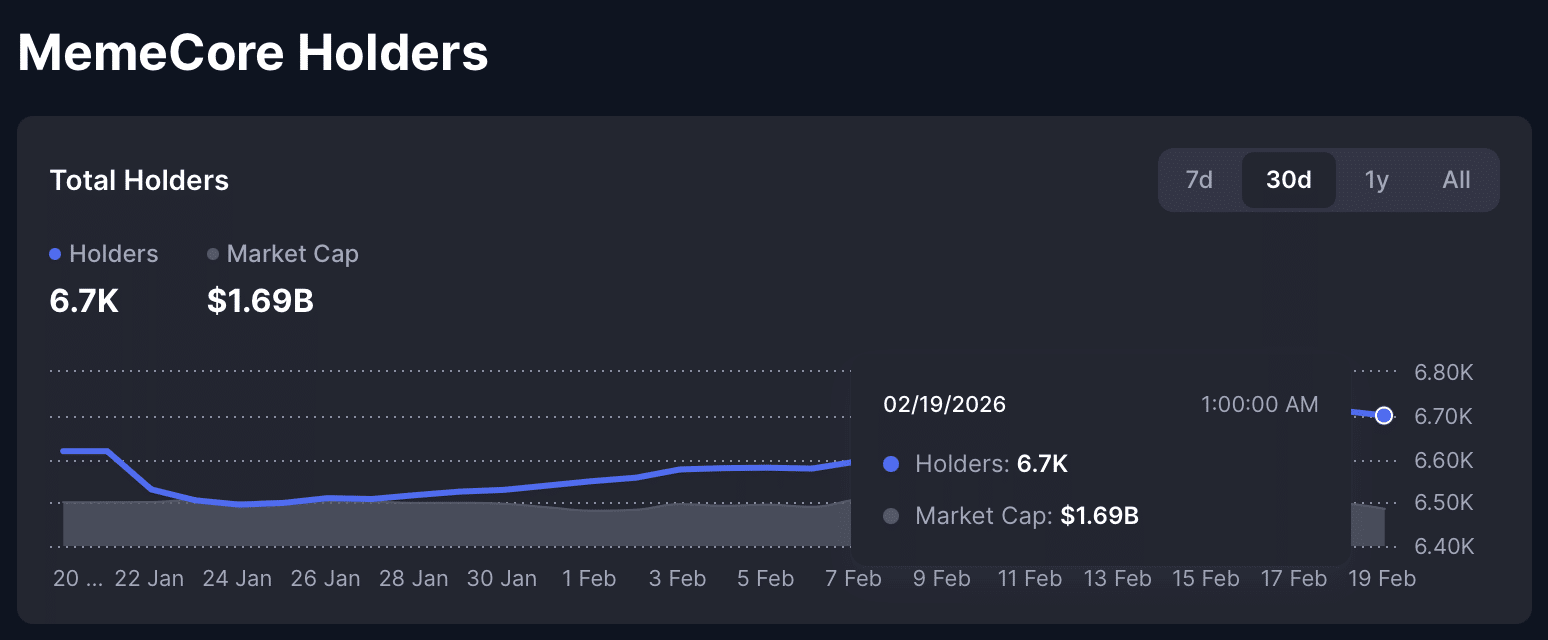Click the blue dot inside the tooltip
The width and height of the screenshot is (1548, 640).
tap(893, 464)
